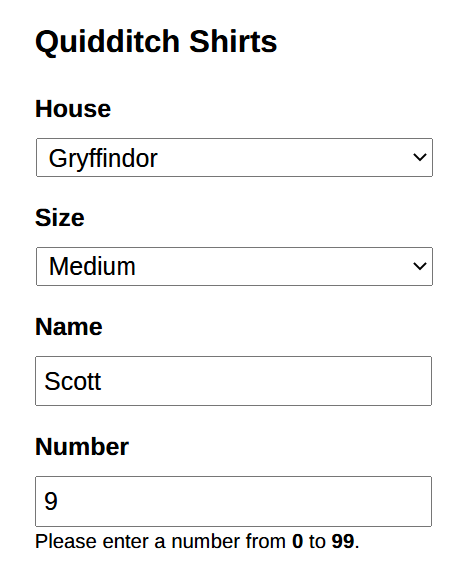Place cursor after the digit 9
Viewport: 469px width, 585px height.
59,501
